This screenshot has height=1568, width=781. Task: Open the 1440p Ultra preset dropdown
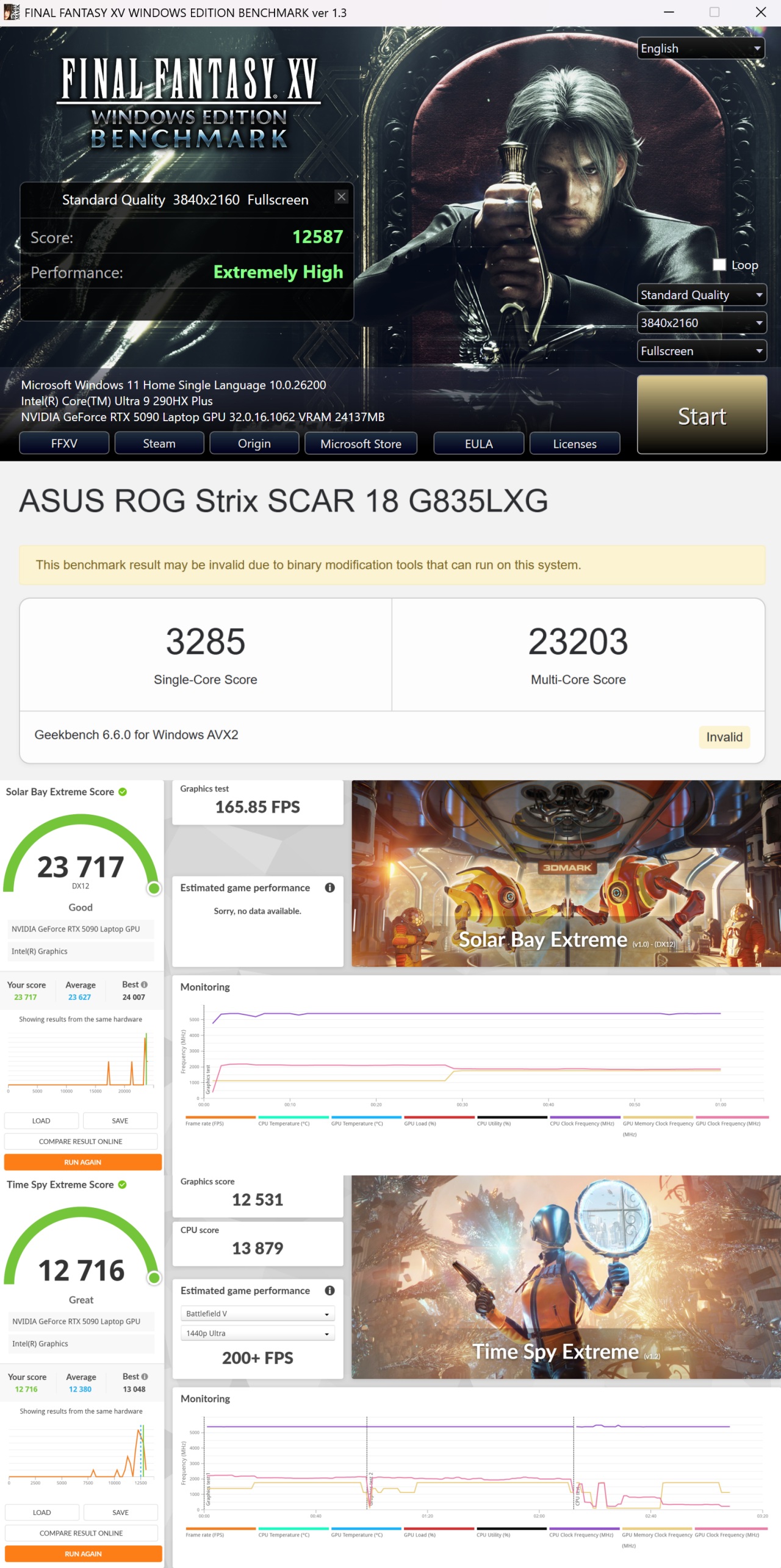[257, 1333]
